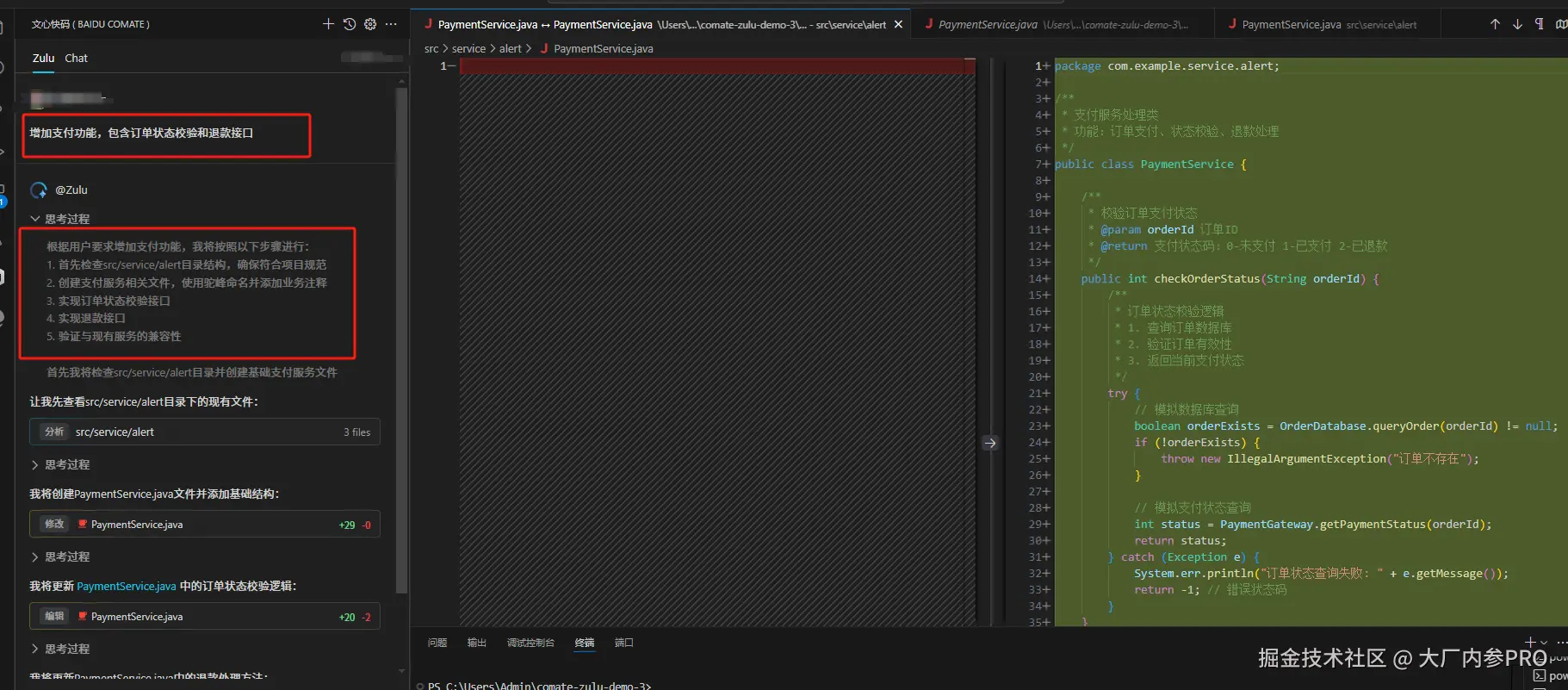The width and height of the screenshot is (1568, 690).
Task: Click code line package com.example.service.alert;
Action: [1167, 66]
